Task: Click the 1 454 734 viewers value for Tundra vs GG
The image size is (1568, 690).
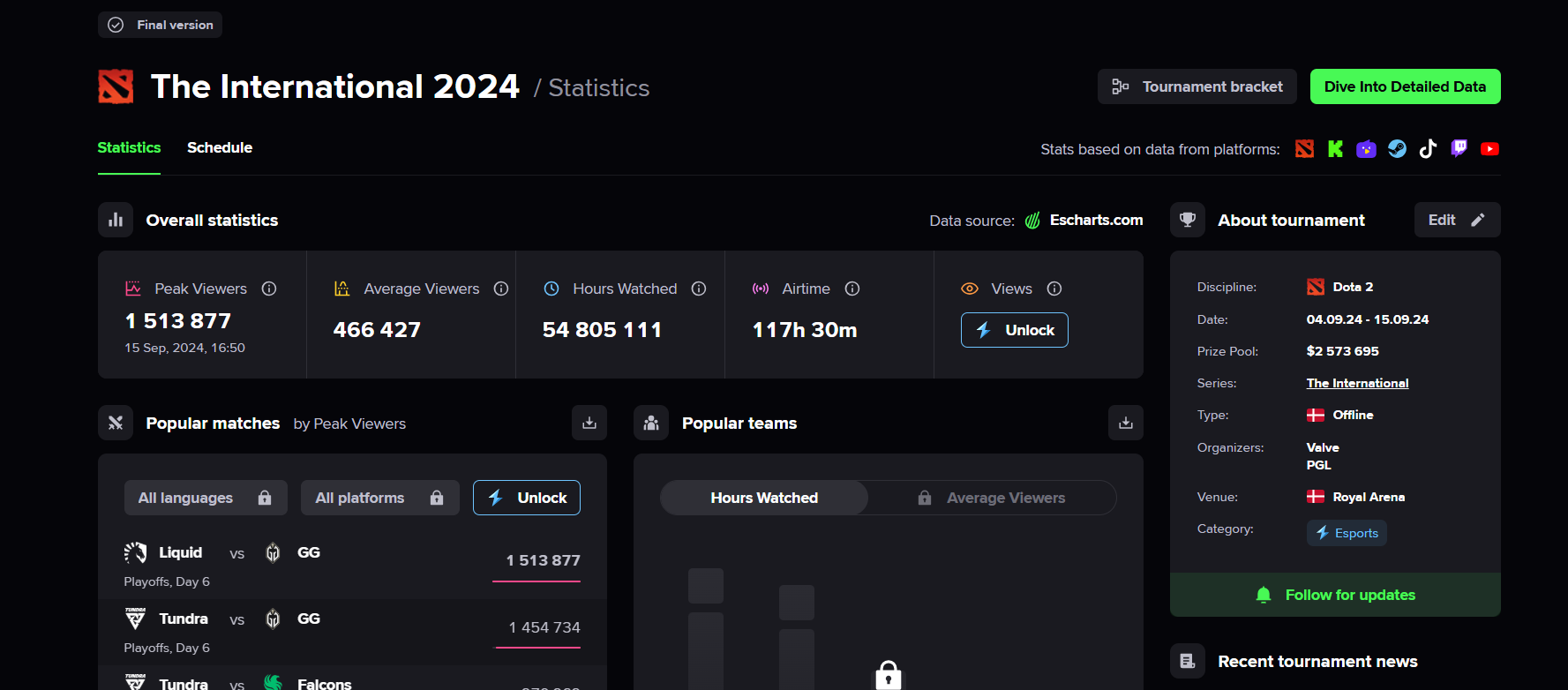Action: pos(544,627)
